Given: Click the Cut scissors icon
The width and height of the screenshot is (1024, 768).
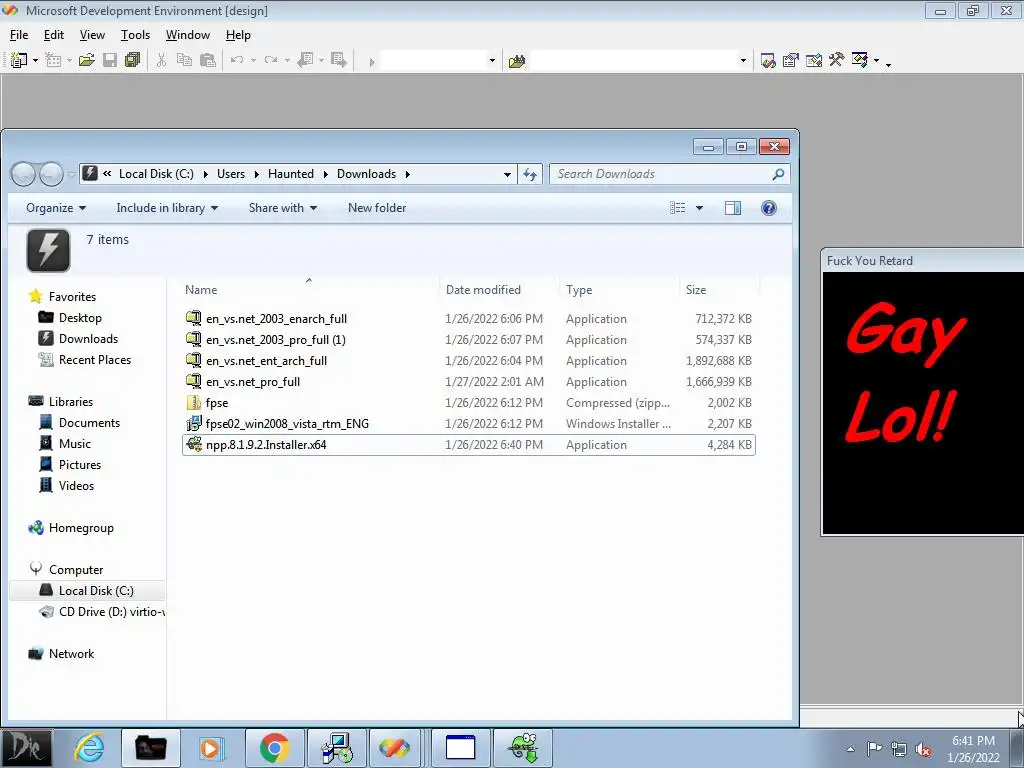Looking at the screenshot, I should tap(161, 61).
